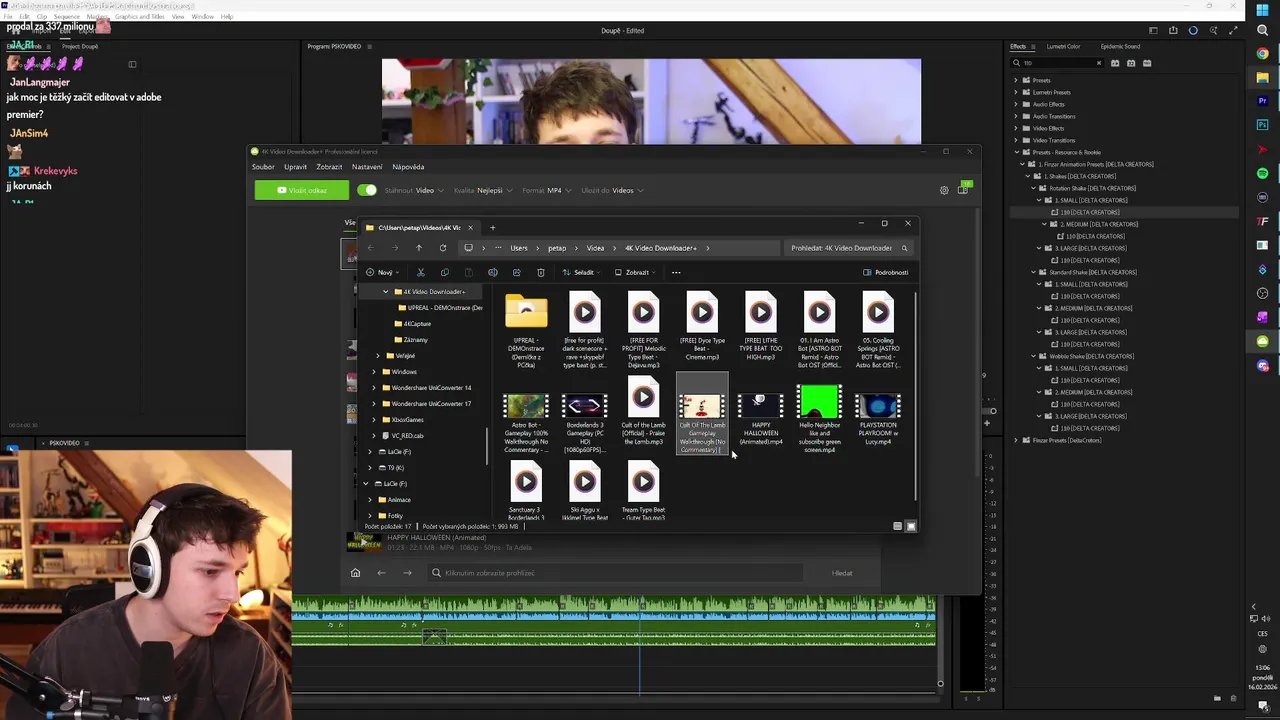Click back arrow in 4K Downloader browser bar

click(381, 573)
